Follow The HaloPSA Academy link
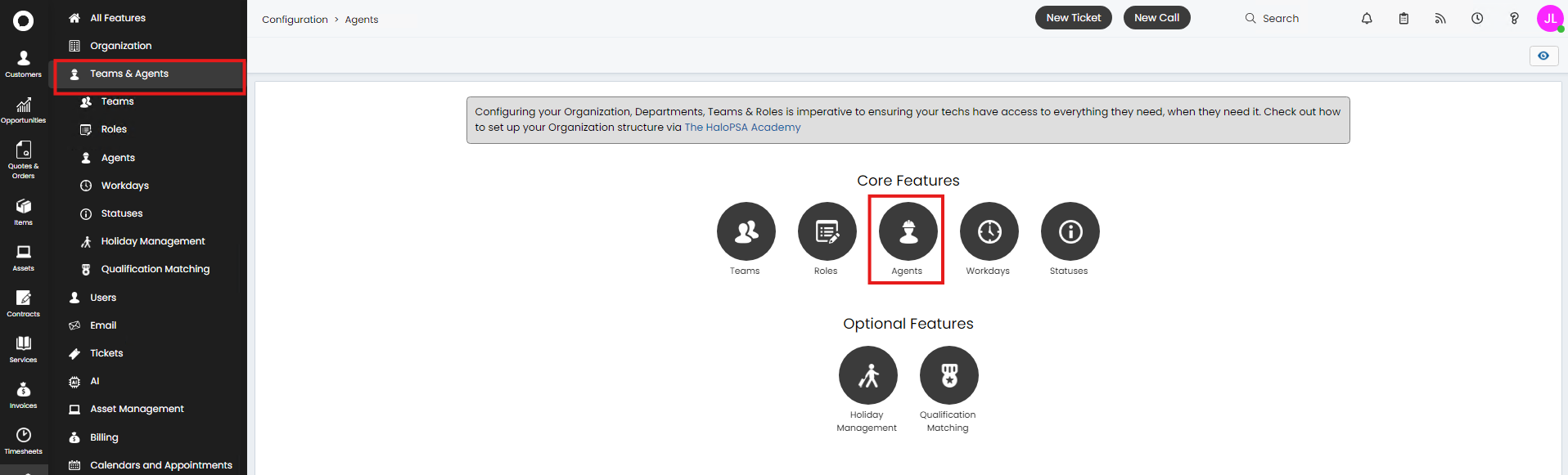1568x475 pixels. [742, 128]
